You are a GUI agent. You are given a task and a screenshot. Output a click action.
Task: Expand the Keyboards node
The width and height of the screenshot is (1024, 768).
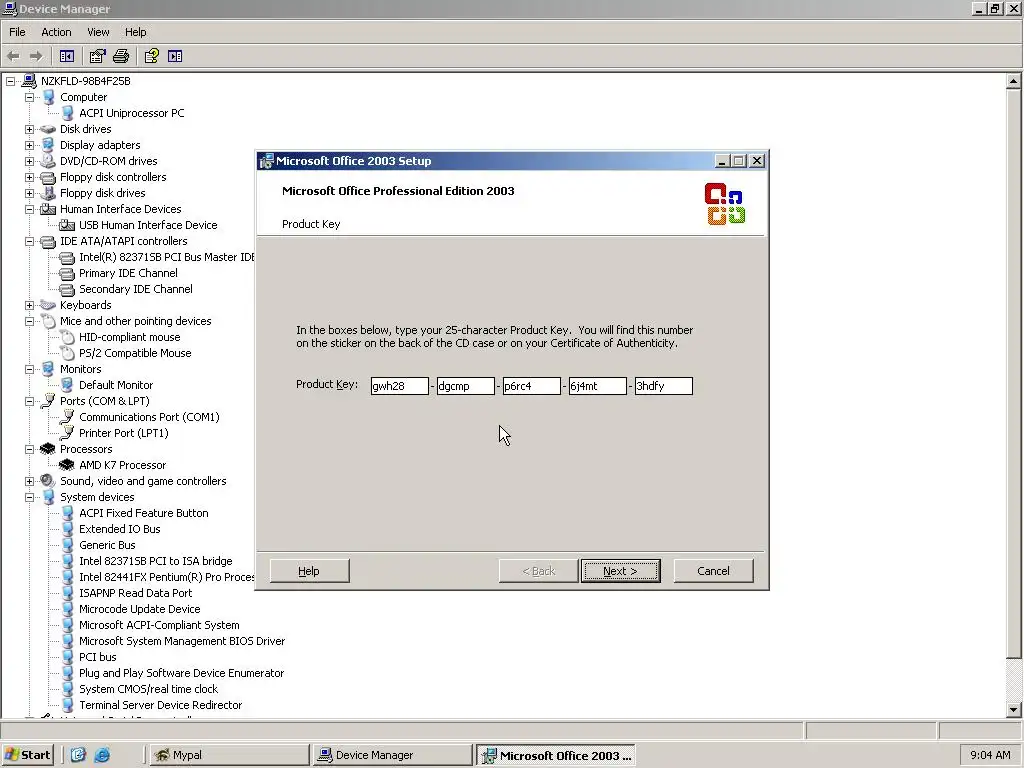pyautogui.click(x=29, y=305)
